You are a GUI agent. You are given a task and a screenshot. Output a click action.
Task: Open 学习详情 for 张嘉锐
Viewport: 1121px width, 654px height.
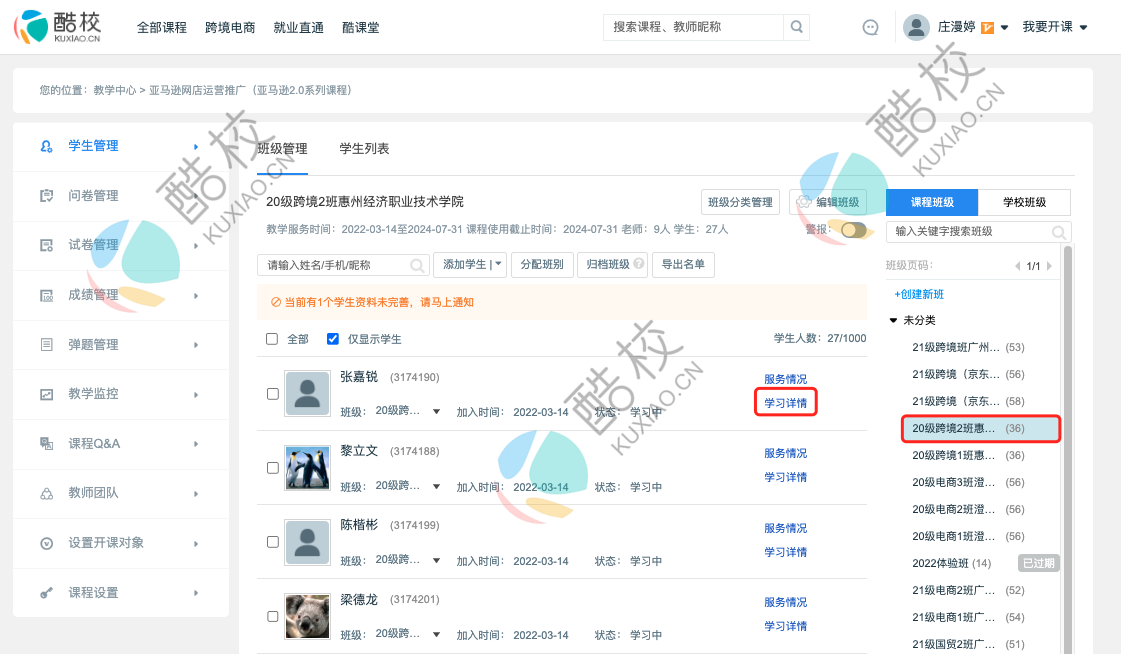click(785, 403)
